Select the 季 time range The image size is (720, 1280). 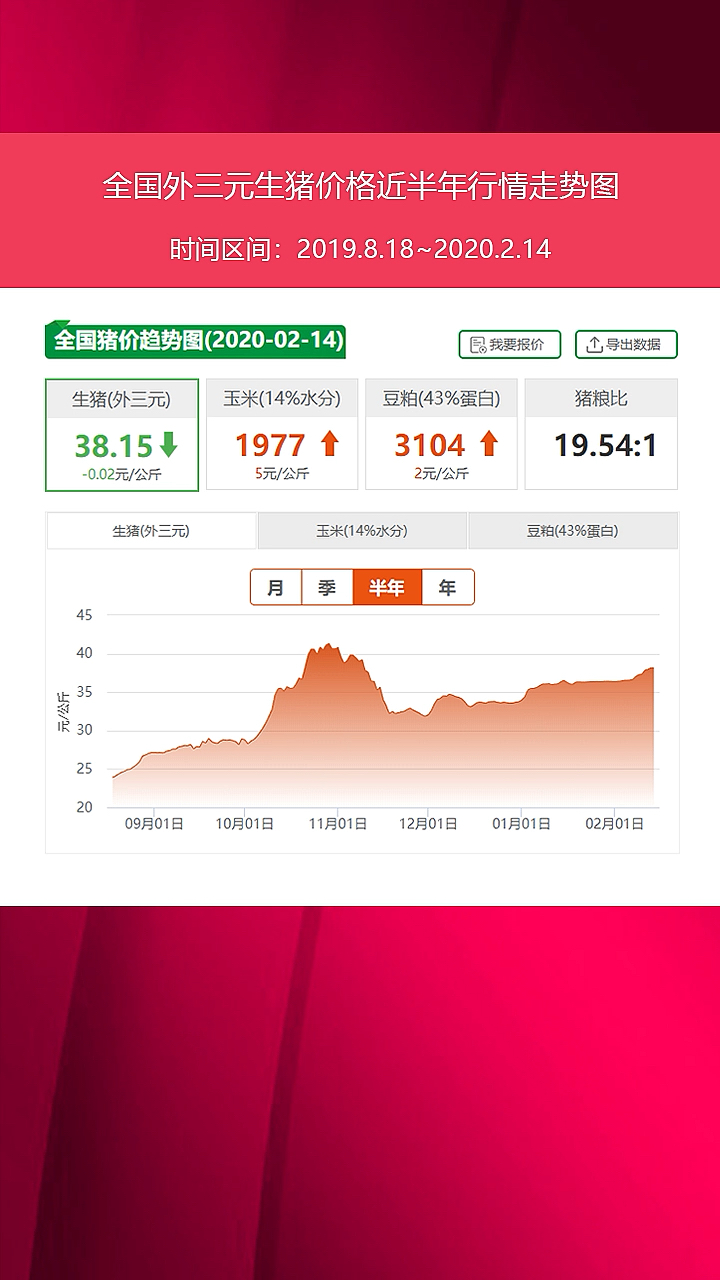(327, 588)
